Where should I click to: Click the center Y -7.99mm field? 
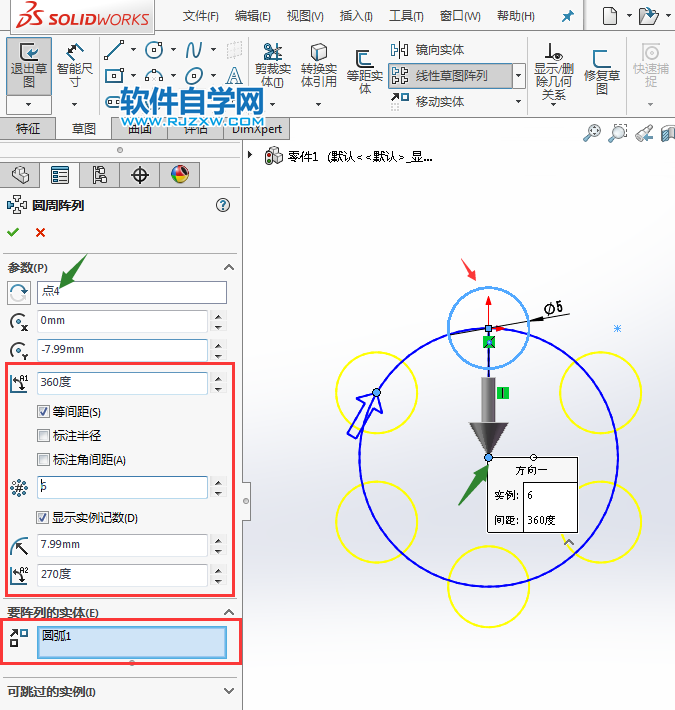click(x=122, y=350)
